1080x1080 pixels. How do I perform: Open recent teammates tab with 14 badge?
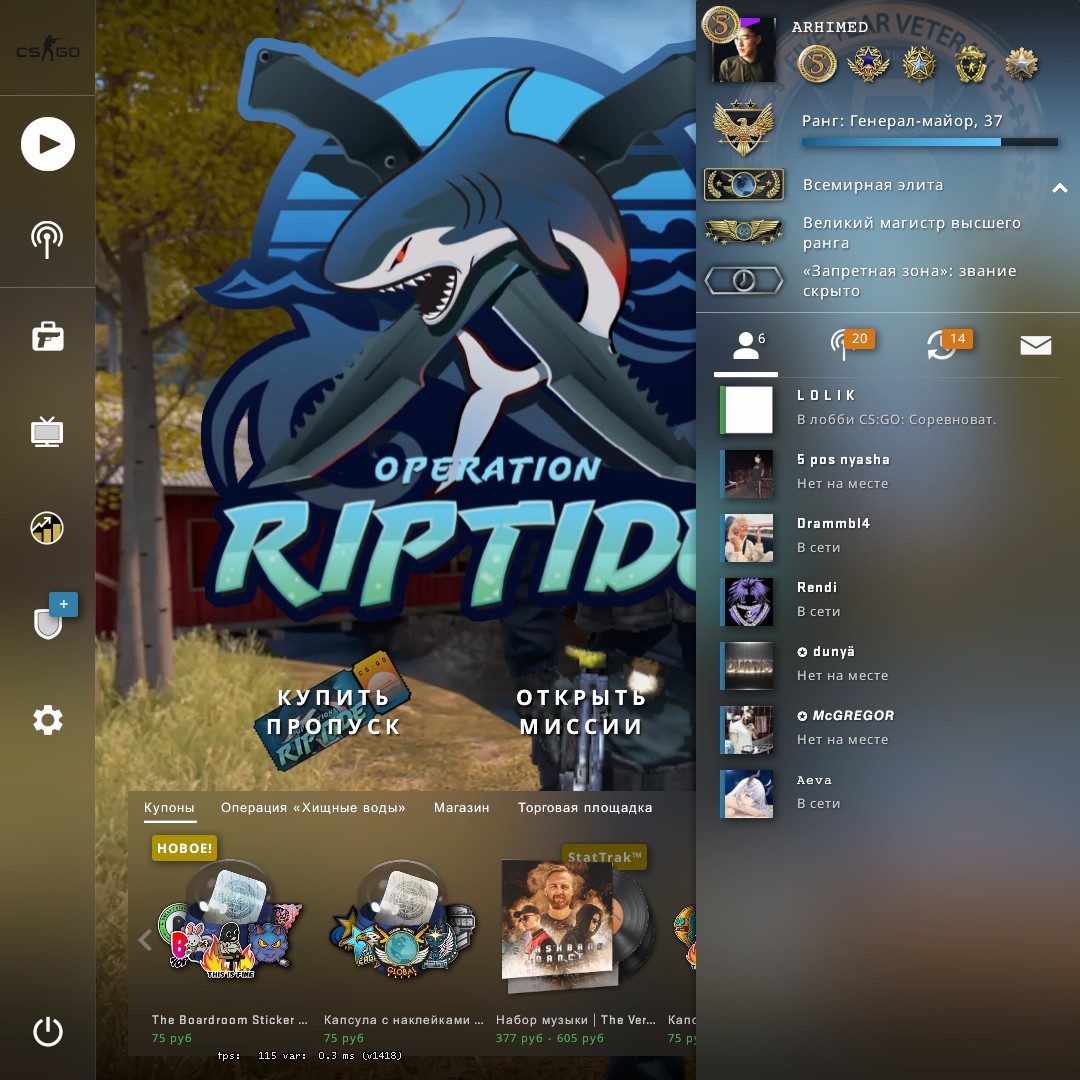tap(948, 344)
